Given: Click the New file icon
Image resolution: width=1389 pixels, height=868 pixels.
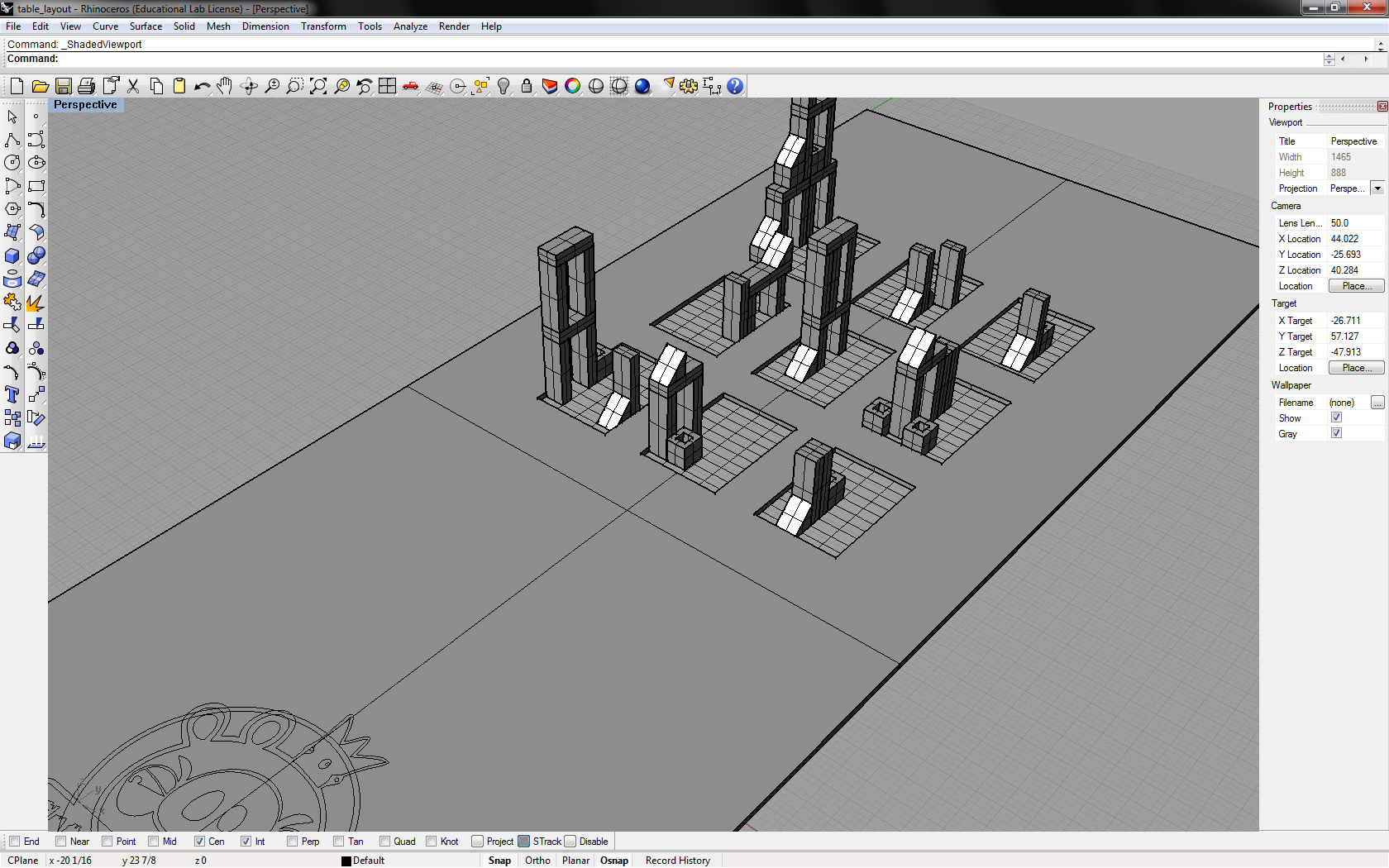Looking at the screenshot, I should tap(17, 86).
